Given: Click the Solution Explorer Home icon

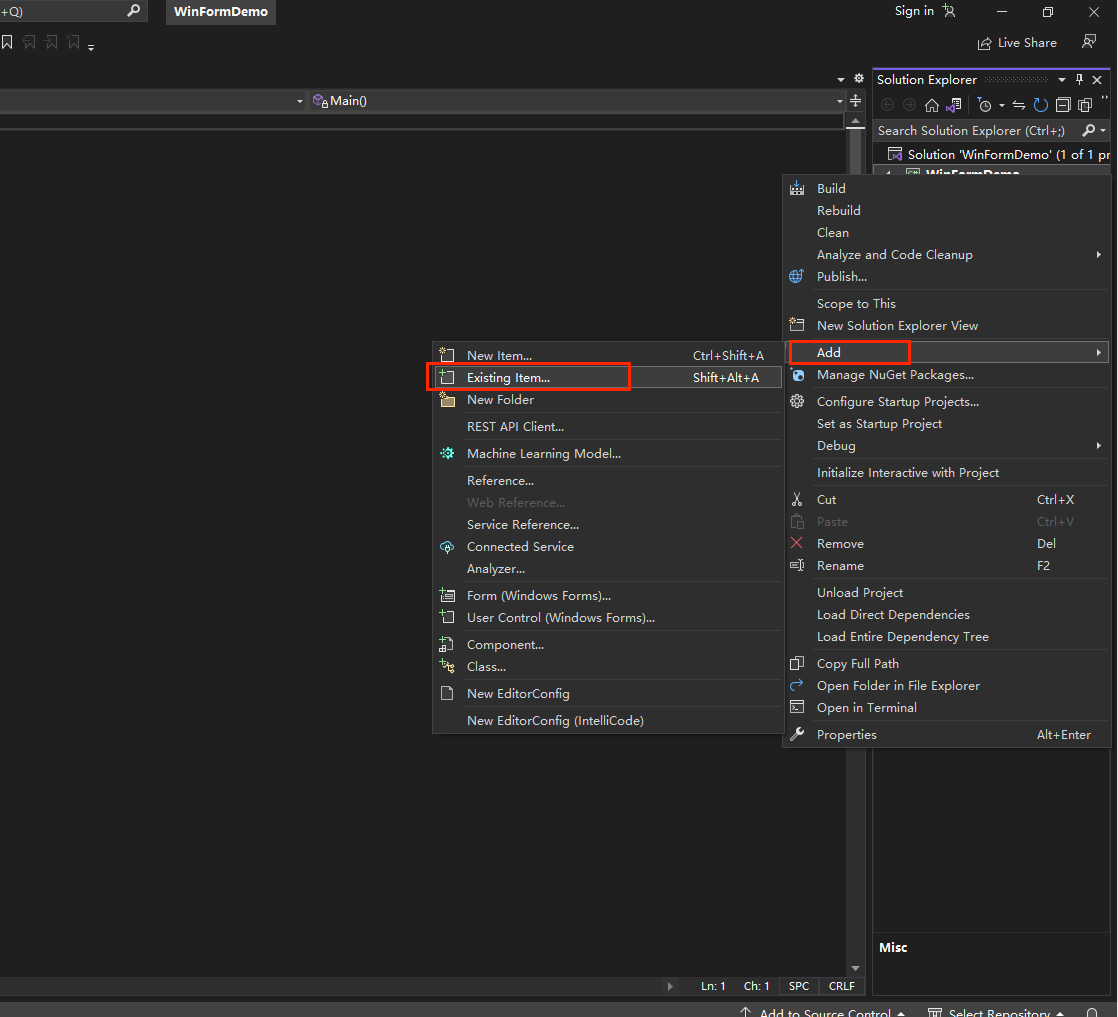Looking at the screenshot, I should coord(932,105).
